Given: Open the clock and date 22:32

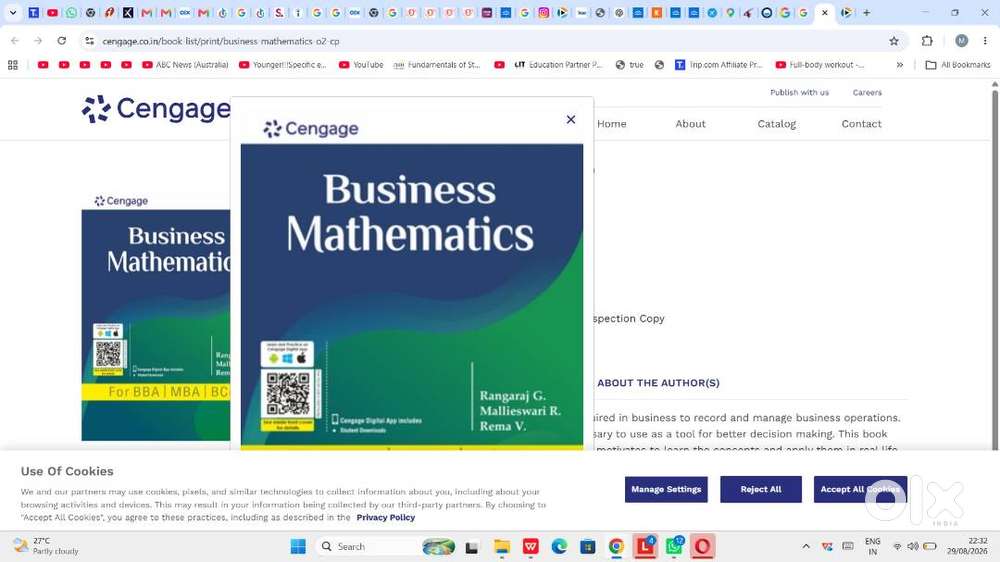Looking at the screenshot, I should (x=968, y=546).
